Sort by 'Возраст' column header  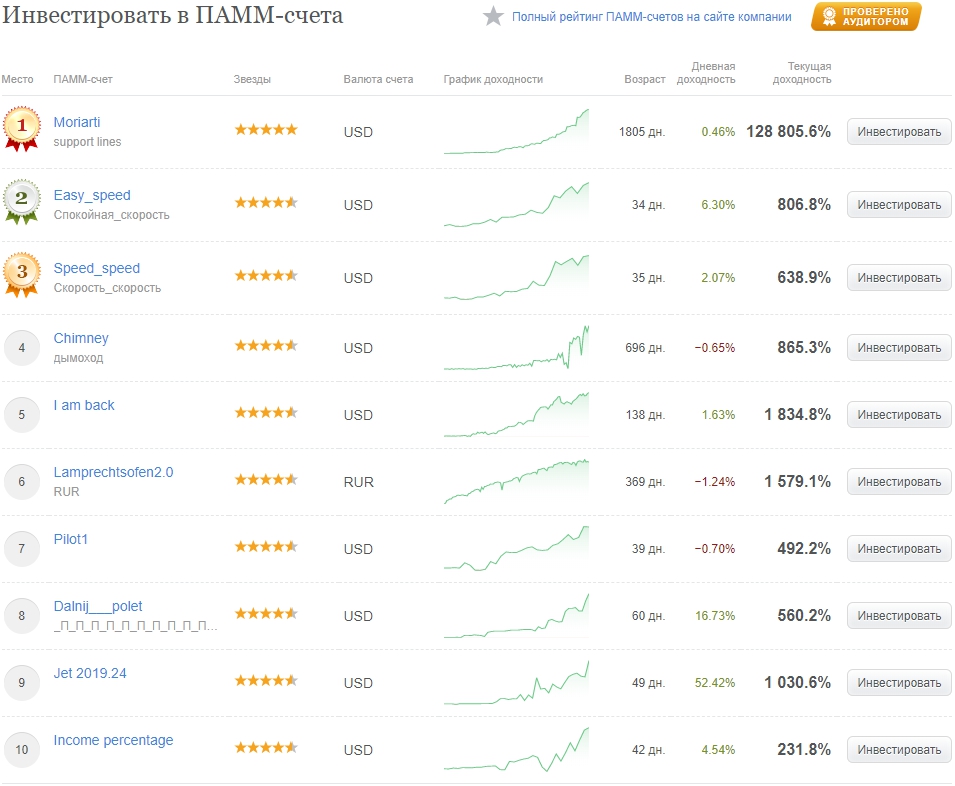pos(644,80)
